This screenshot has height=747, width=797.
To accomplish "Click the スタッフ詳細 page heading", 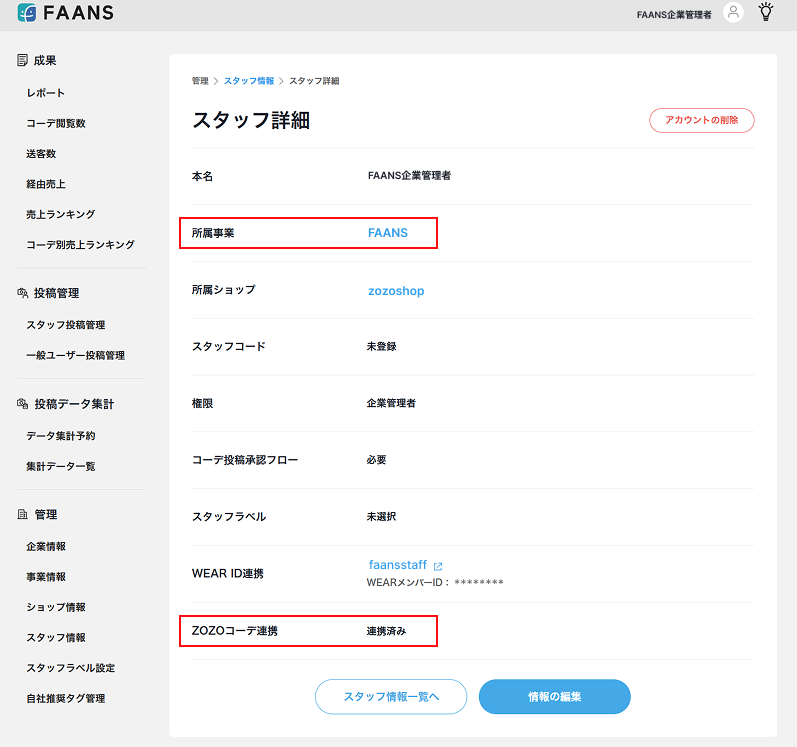I will pyautogui.click(x=251, y=120).
